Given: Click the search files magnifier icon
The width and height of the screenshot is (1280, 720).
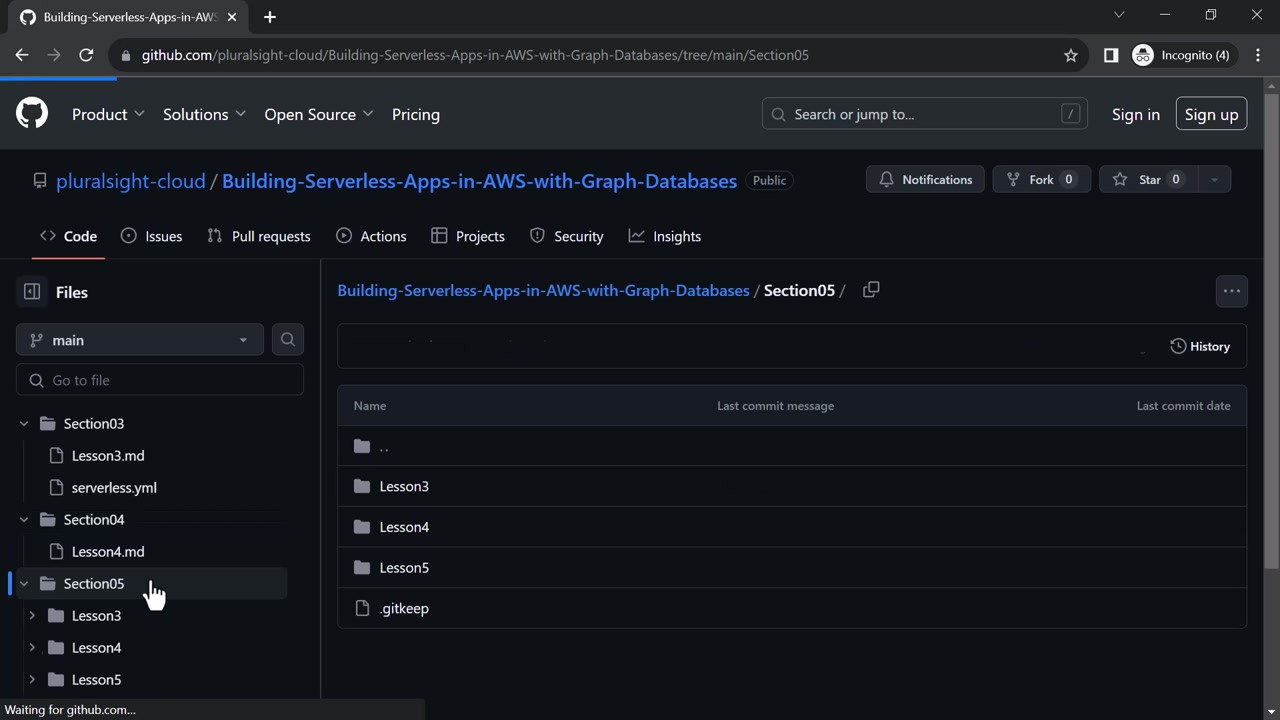Looking at the screenshot, I should click(288, 340).
